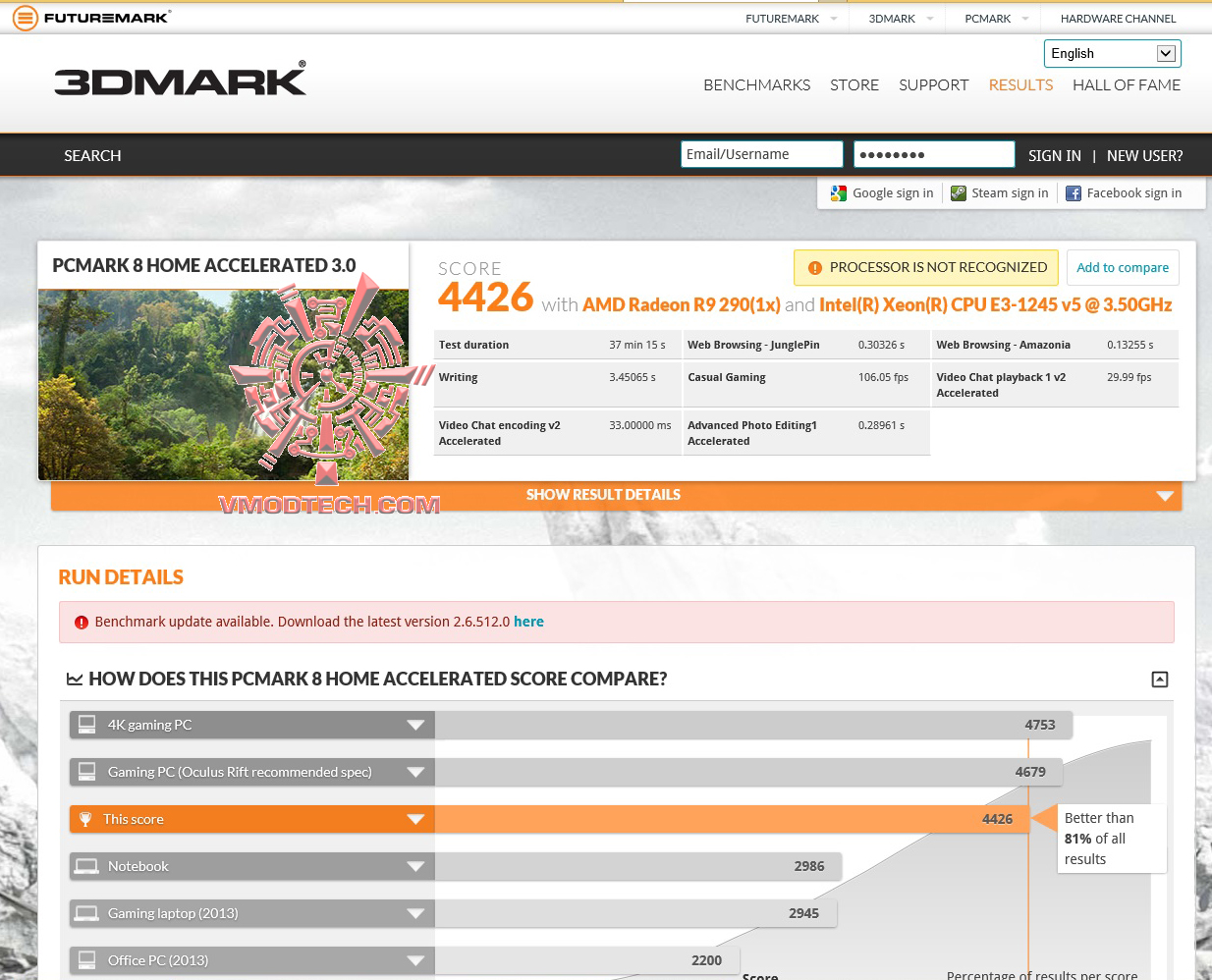
Task: Open the SUPPORT menu item
Action: point(933,85)
